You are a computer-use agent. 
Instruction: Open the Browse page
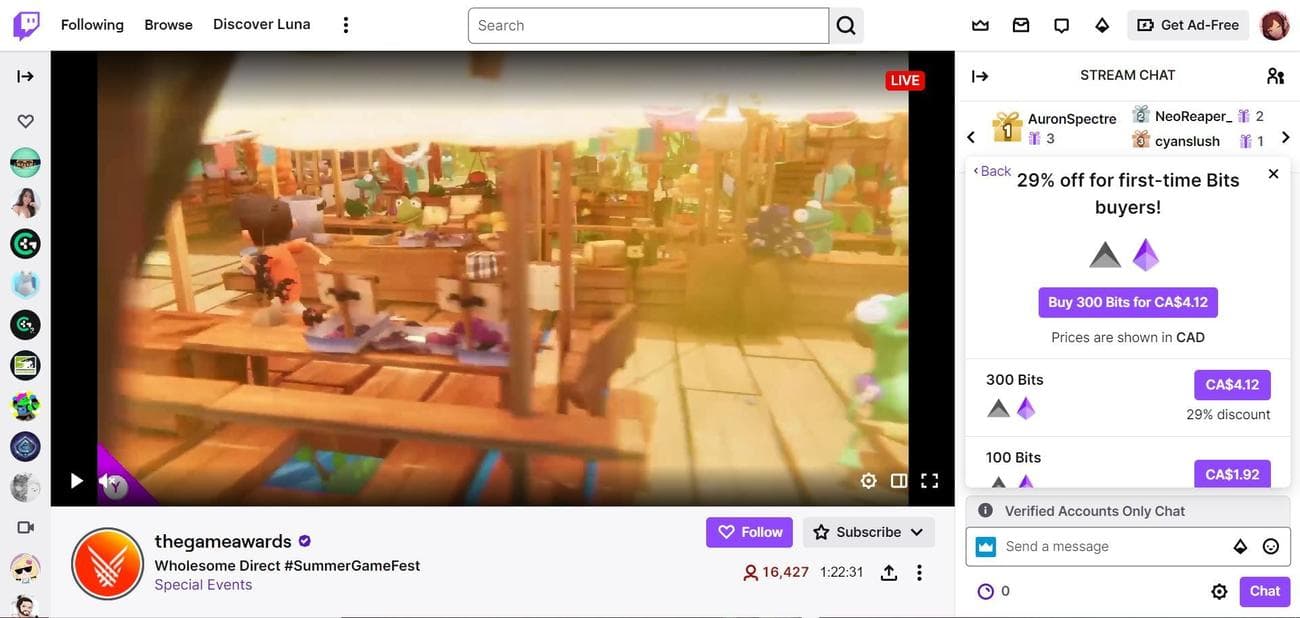[x=168, y=23]
